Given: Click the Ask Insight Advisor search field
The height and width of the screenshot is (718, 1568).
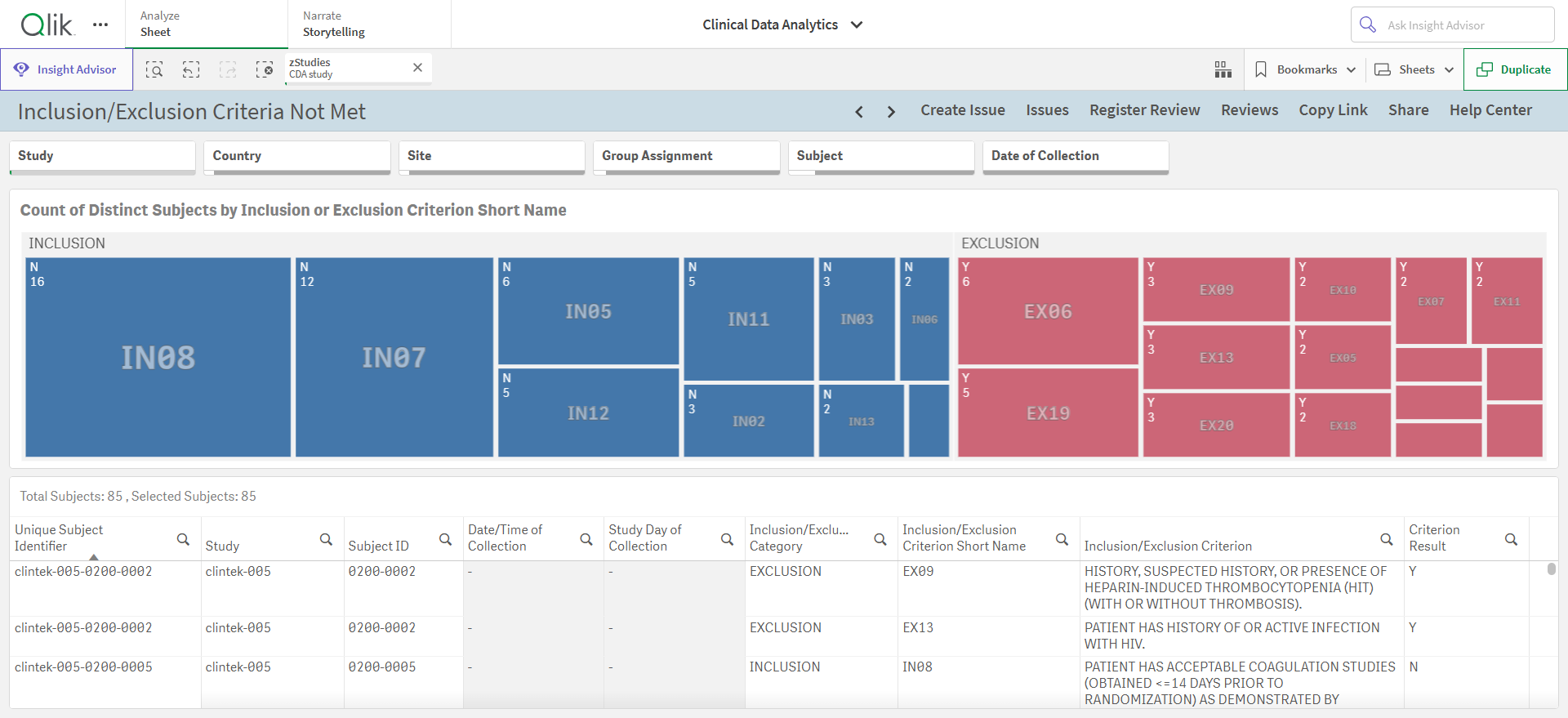Looking at the screenshot, I should (1452, 25).
